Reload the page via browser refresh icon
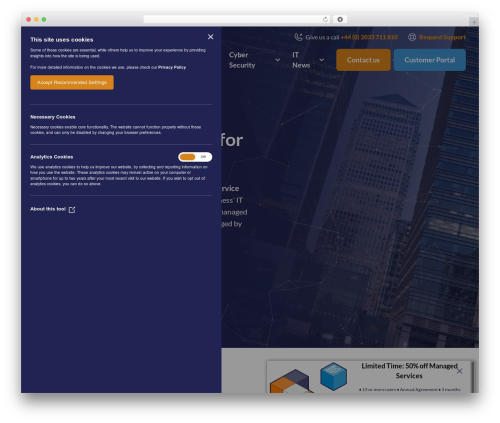 click(325, 19)
